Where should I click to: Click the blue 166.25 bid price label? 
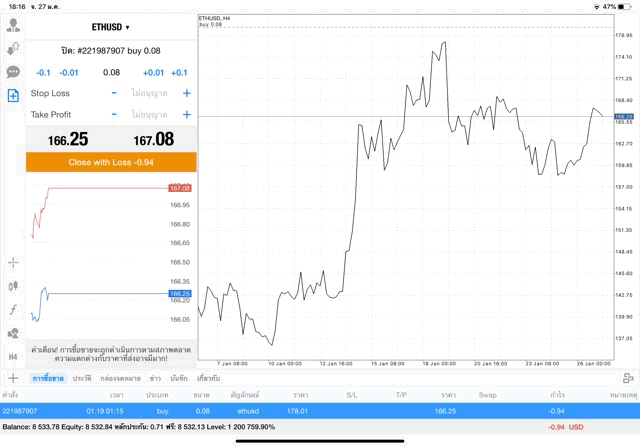(180, 294)
